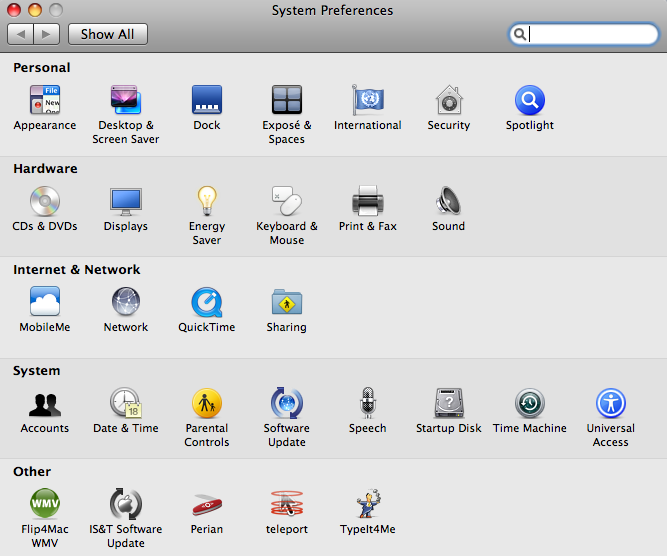Go forward with the right arrow button
This screenshot has height=556, width=667.
46,34
